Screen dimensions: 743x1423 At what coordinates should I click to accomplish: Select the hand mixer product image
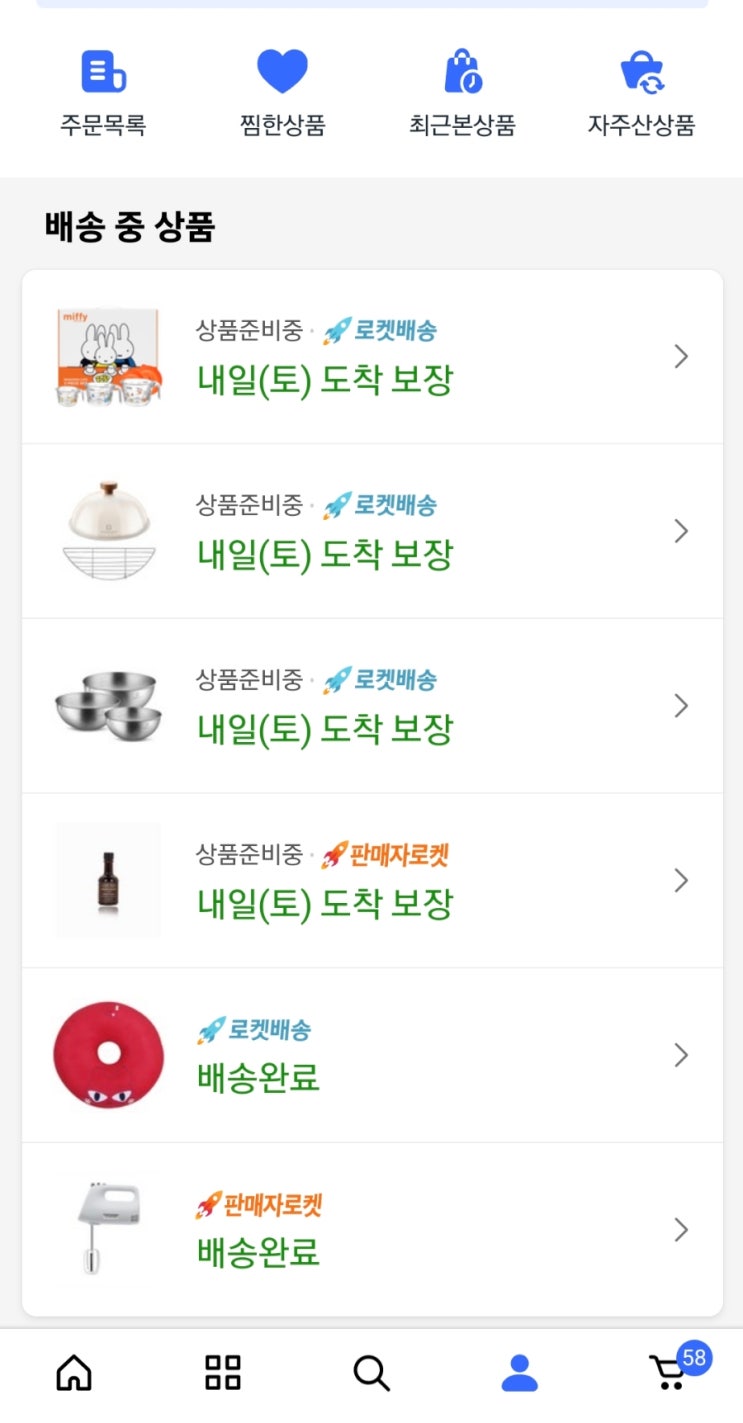pos(108,1229)
